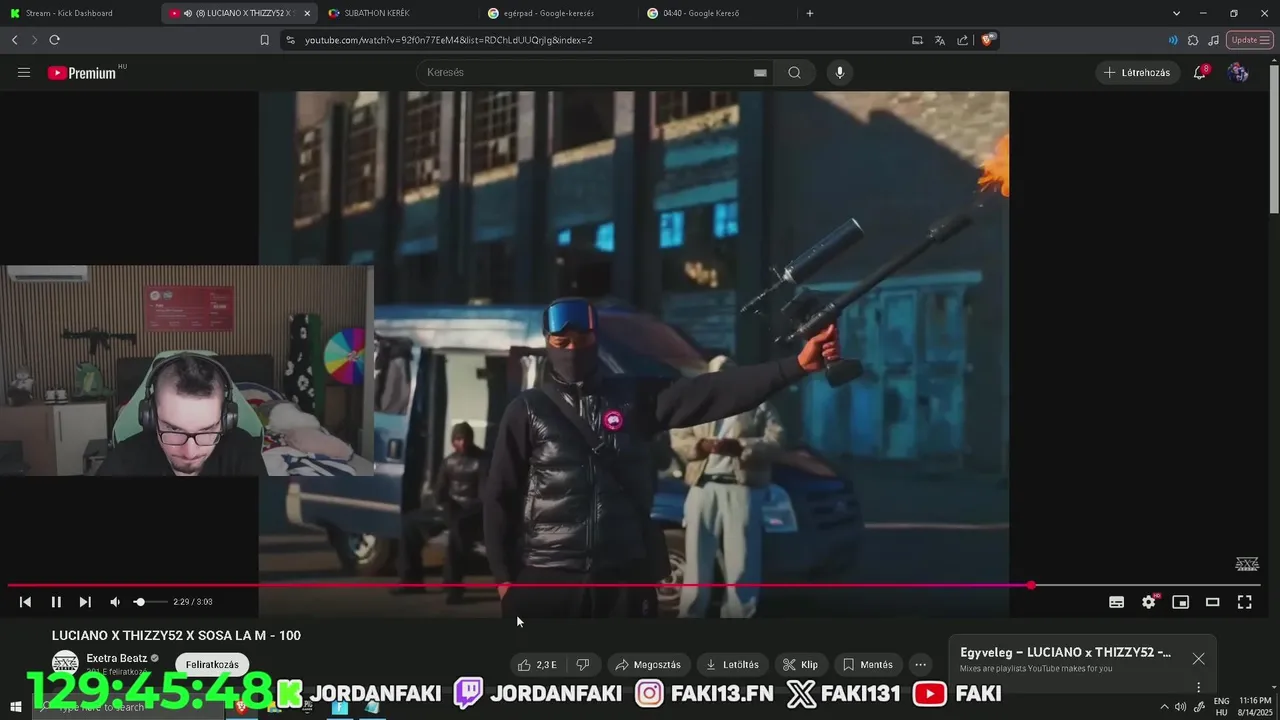The image size is (1280, 720).
Task: Click the Exetra Beatz channel avatar
Action: [x=65, y=663]
